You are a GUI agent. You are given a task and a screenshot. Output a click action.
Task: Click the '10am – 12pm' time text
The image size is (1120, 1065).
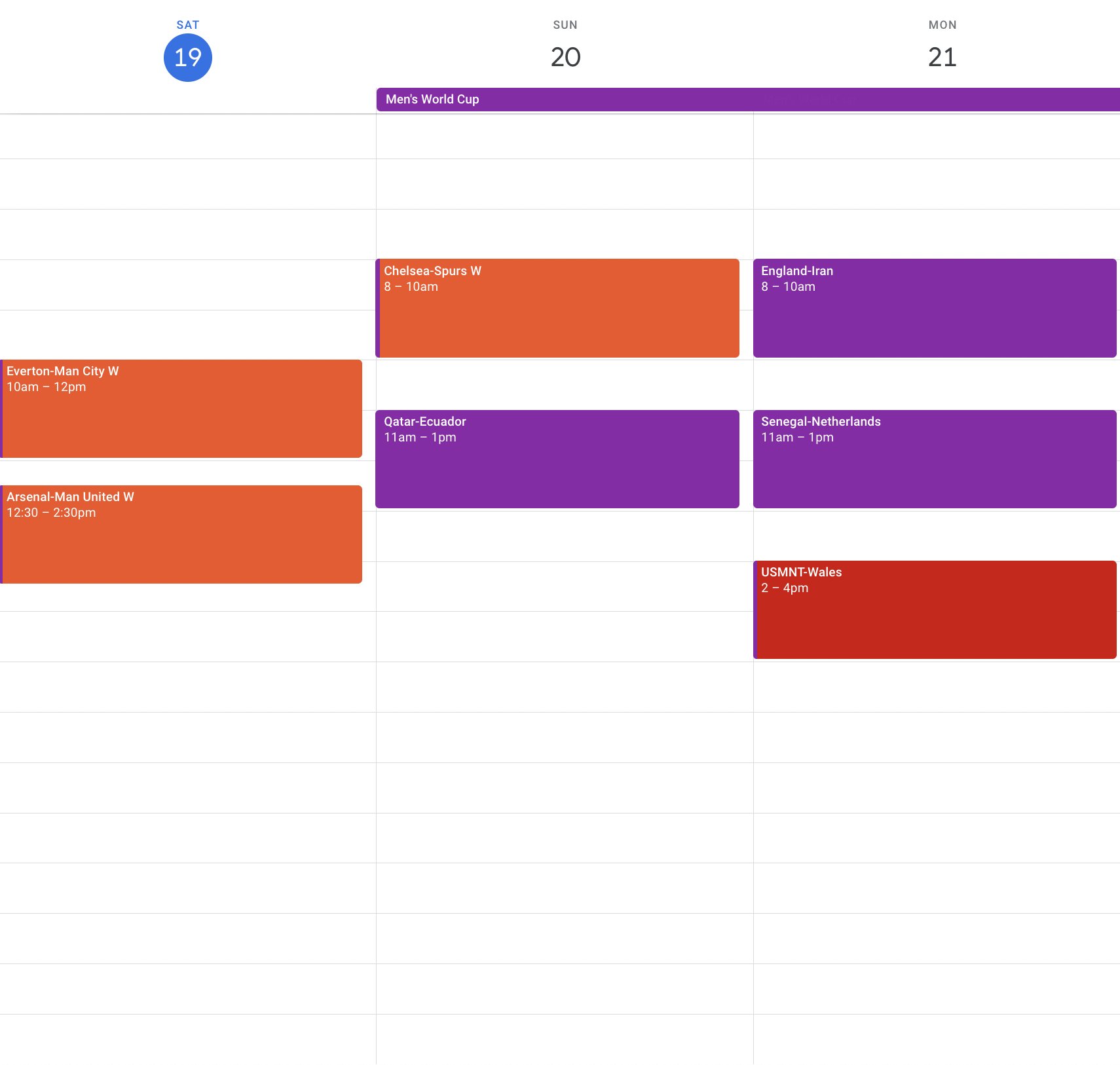point(47,387)
